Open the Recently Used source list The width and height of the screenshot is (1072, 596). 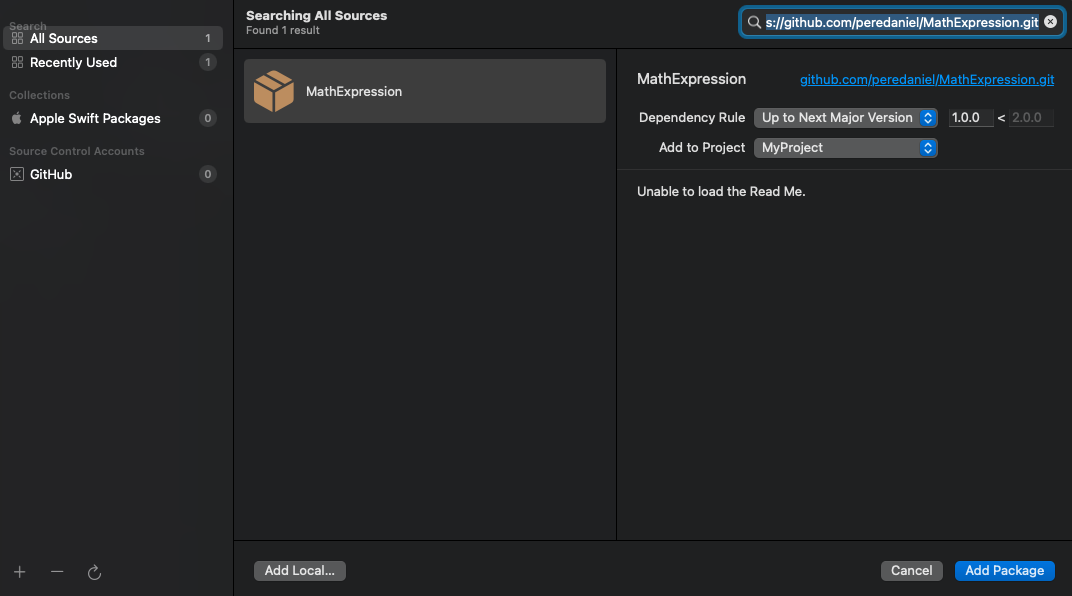click(113, 62)
